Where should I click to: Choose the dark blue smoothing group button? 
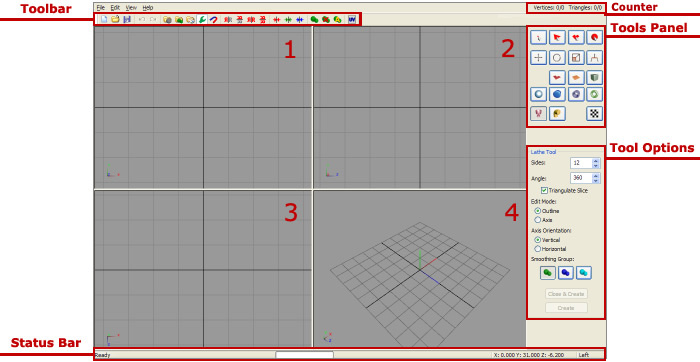(566, 273)
